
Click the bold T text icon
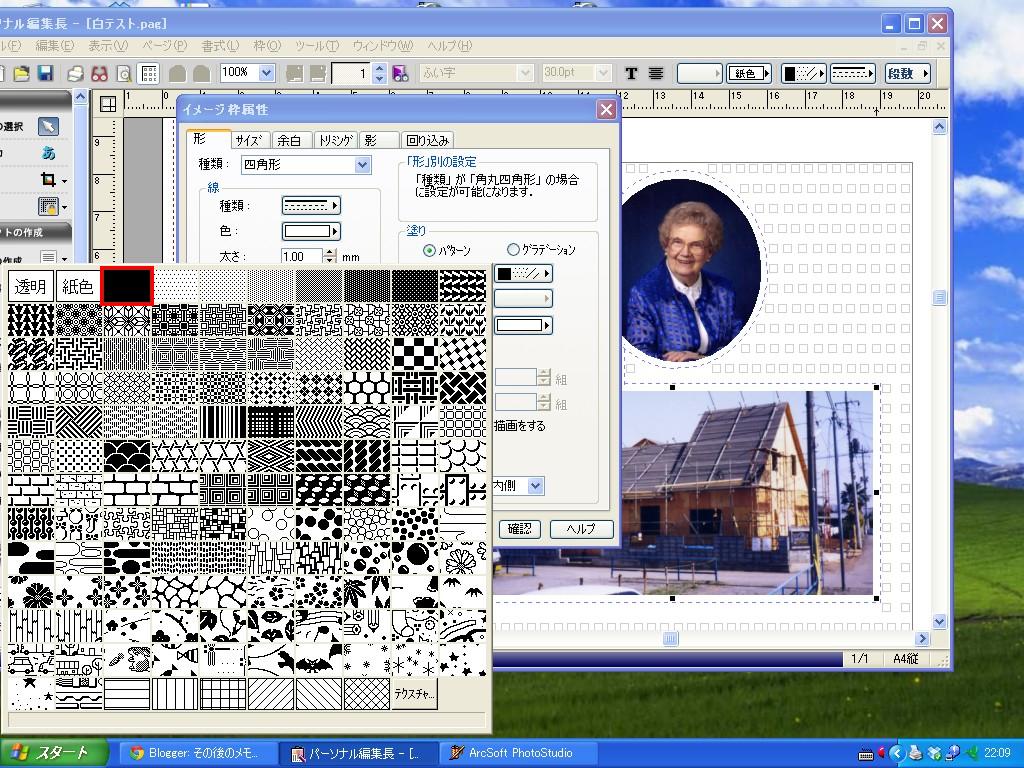pos(631,73)
